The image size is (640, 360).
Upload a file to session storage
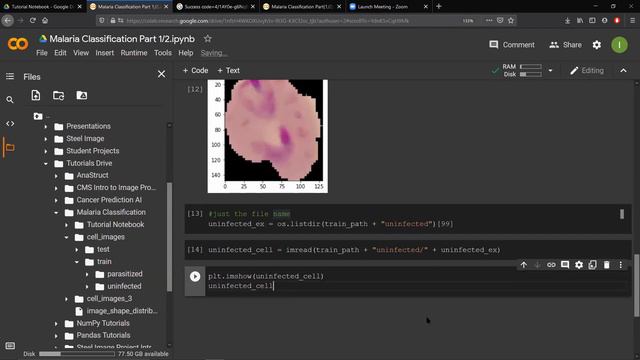click(36, 95)
